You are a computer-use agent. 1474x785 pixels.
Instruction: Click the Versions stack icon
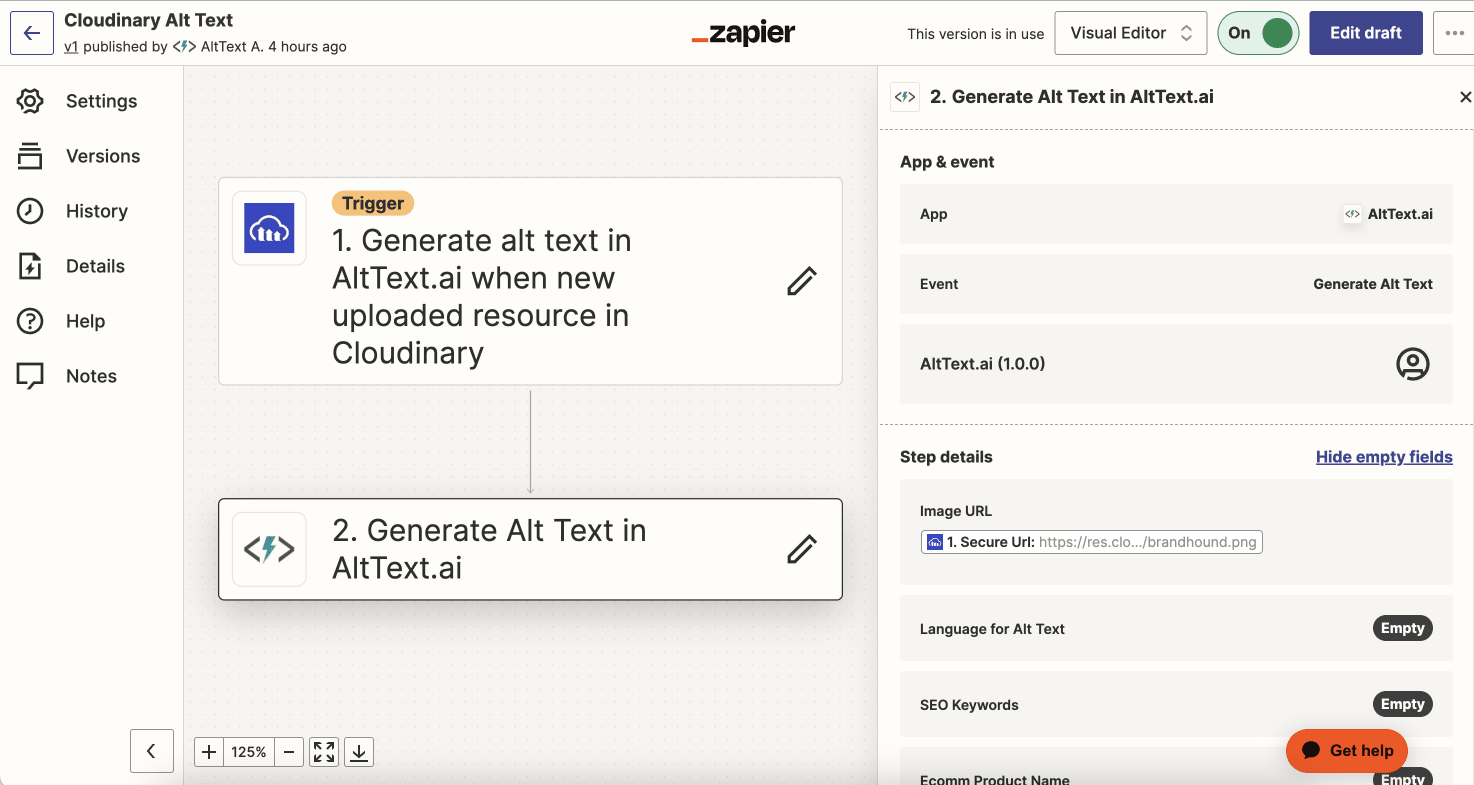(x=30, y=156)
